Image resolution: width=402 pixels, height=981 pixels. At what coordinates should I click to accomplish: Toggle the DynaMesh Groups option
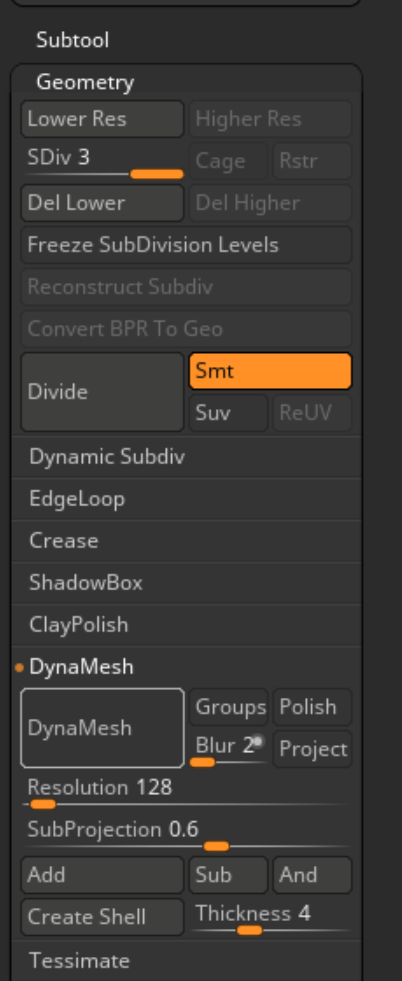pos(229,707)
